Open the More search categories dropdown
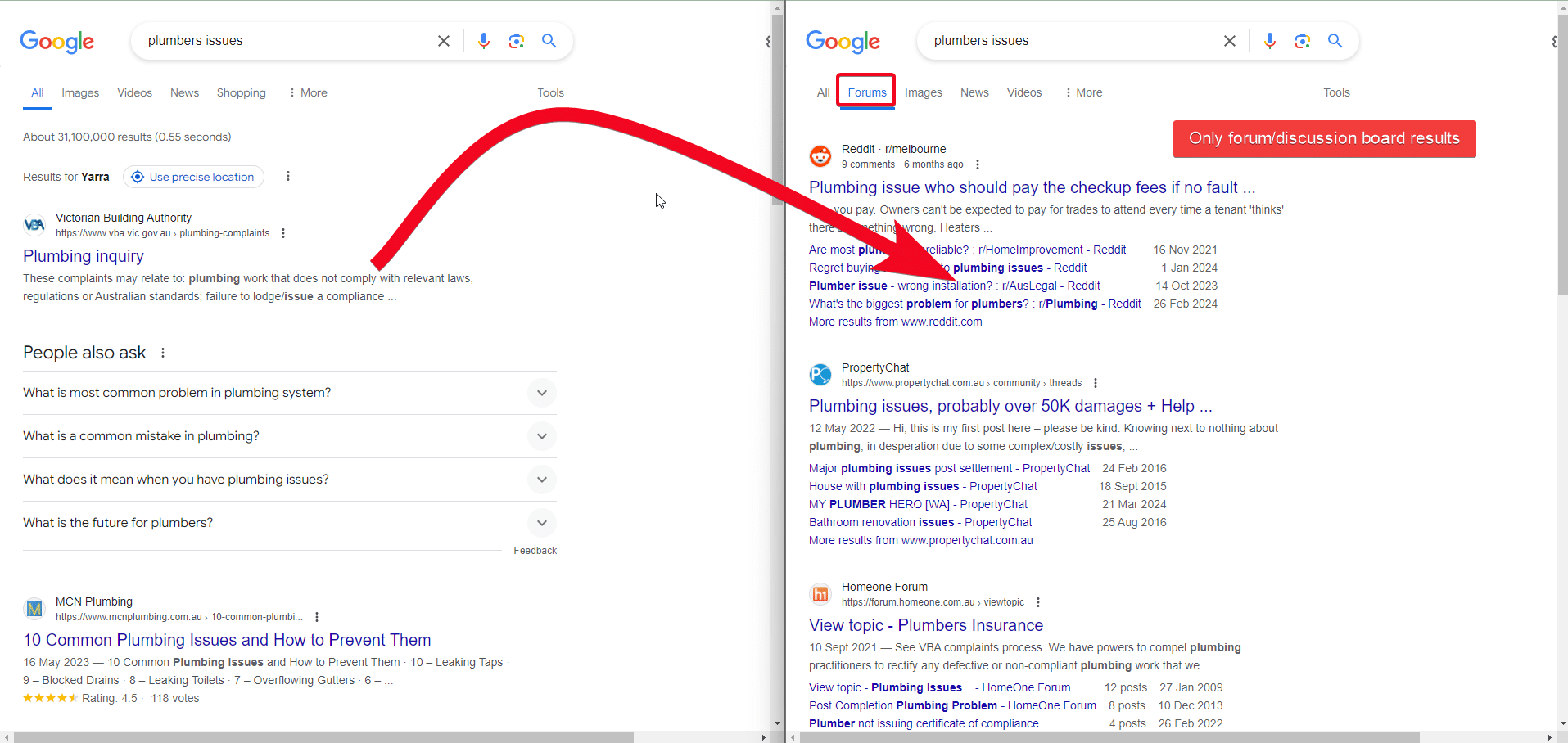Viewport: 1568px width, 743px height. (x=307, y=92)
